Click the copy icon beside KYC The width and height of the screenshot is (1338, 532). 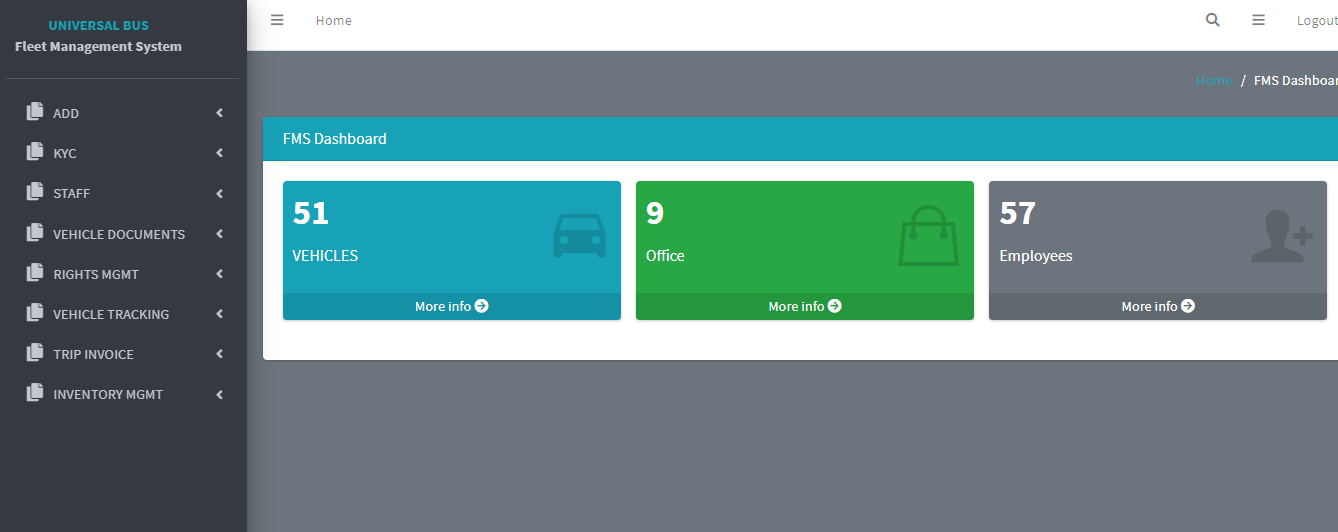35,151
